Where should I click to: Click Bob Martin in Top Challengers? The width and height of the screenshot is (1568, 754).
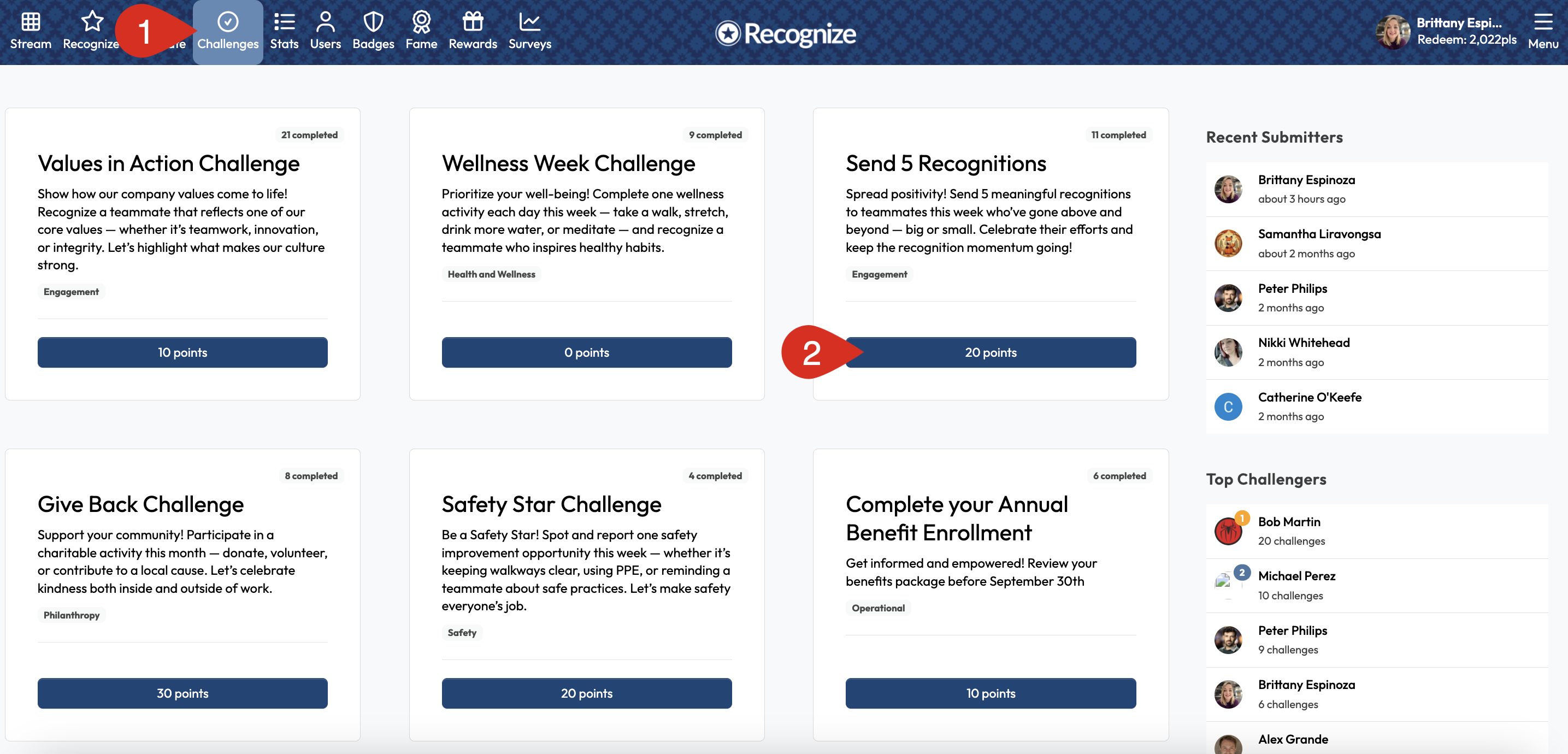[1289, 522]
